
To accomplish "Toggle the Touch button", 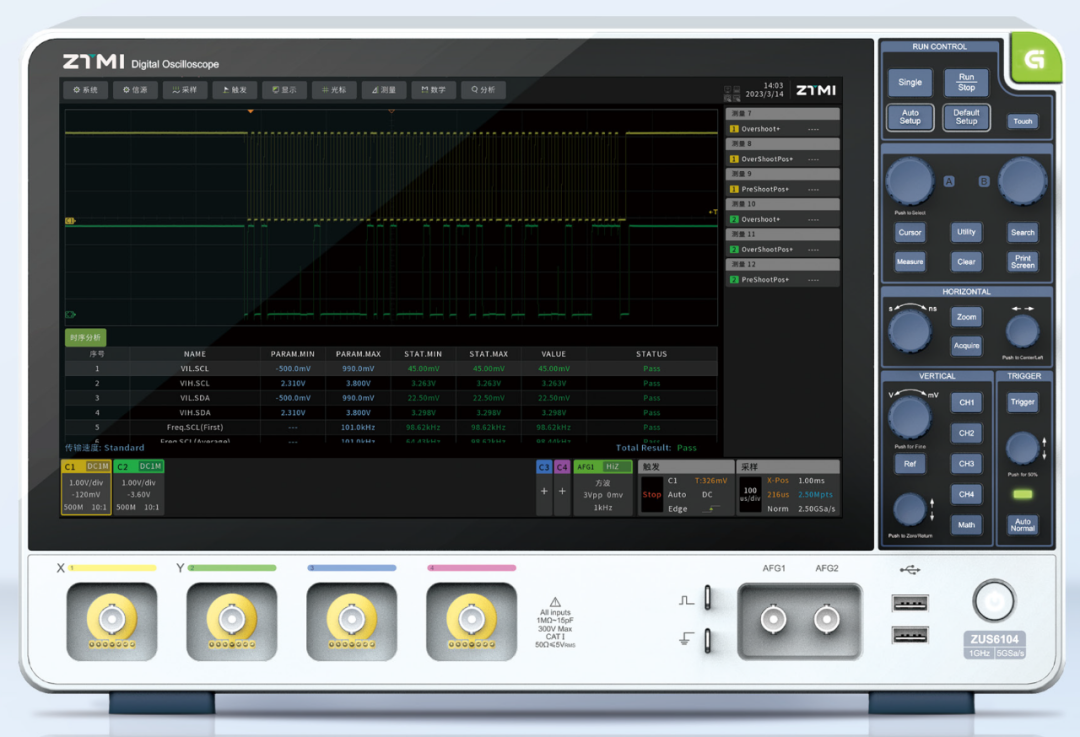I will [1022, 121].
